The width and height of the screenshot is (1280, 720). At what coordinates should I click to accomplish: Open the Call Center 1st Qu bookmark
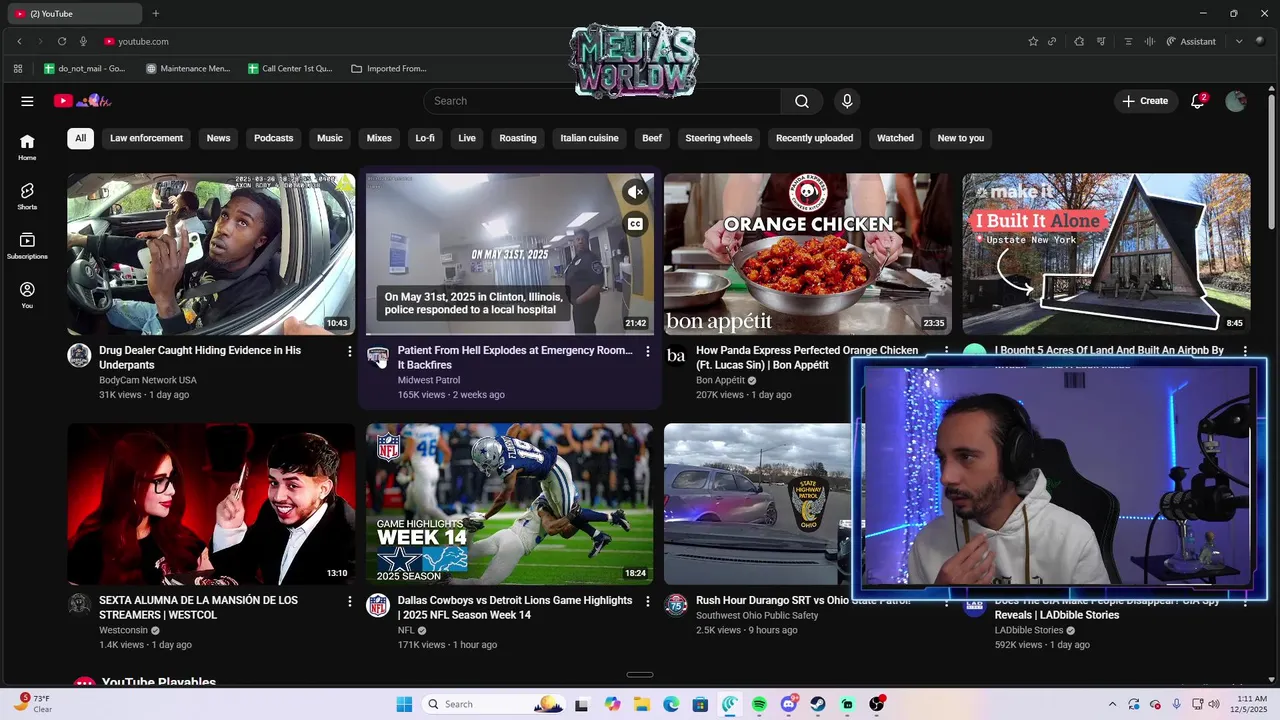pos(290,69)
